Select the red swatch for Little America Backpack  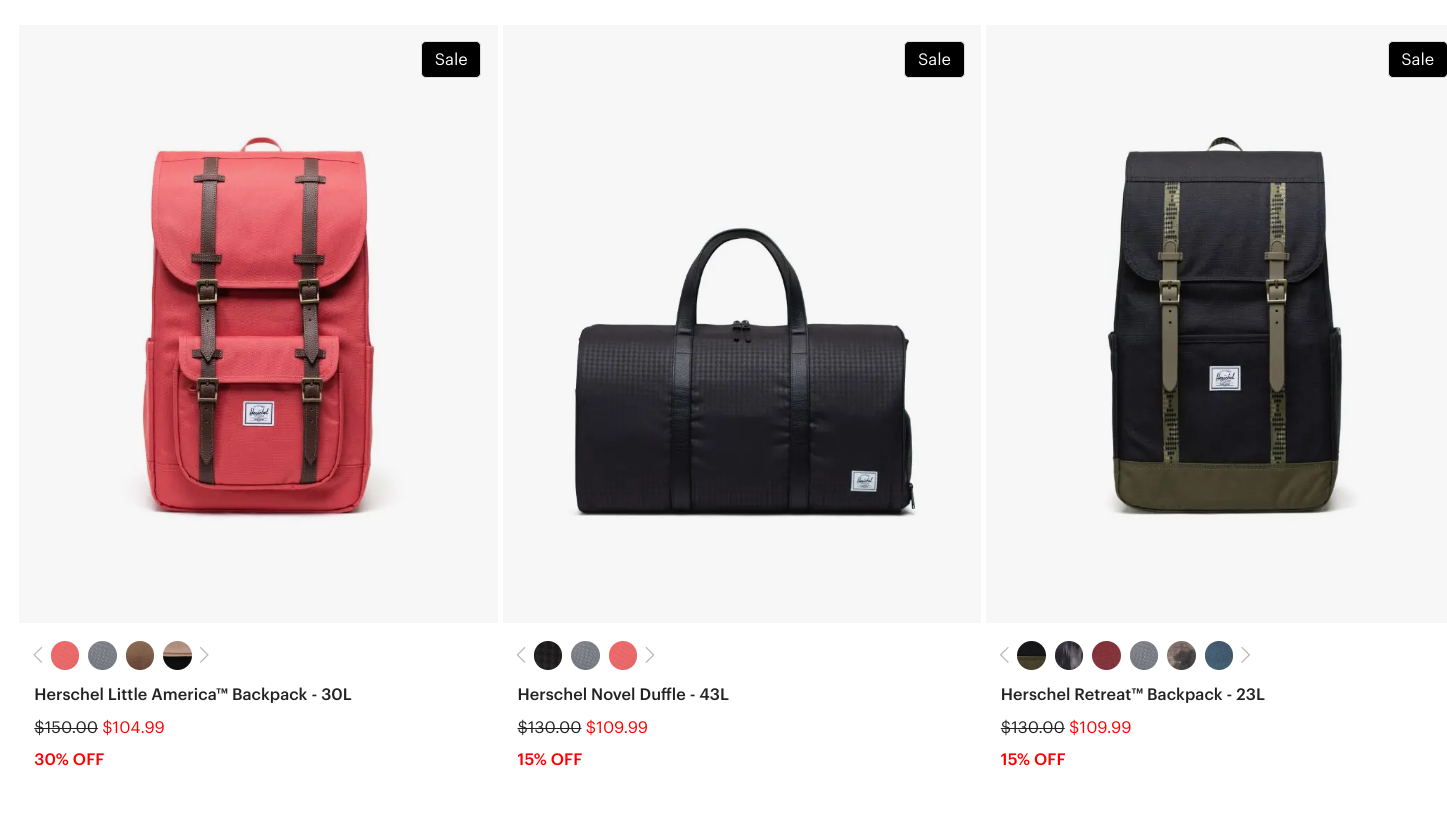[65, 655]
